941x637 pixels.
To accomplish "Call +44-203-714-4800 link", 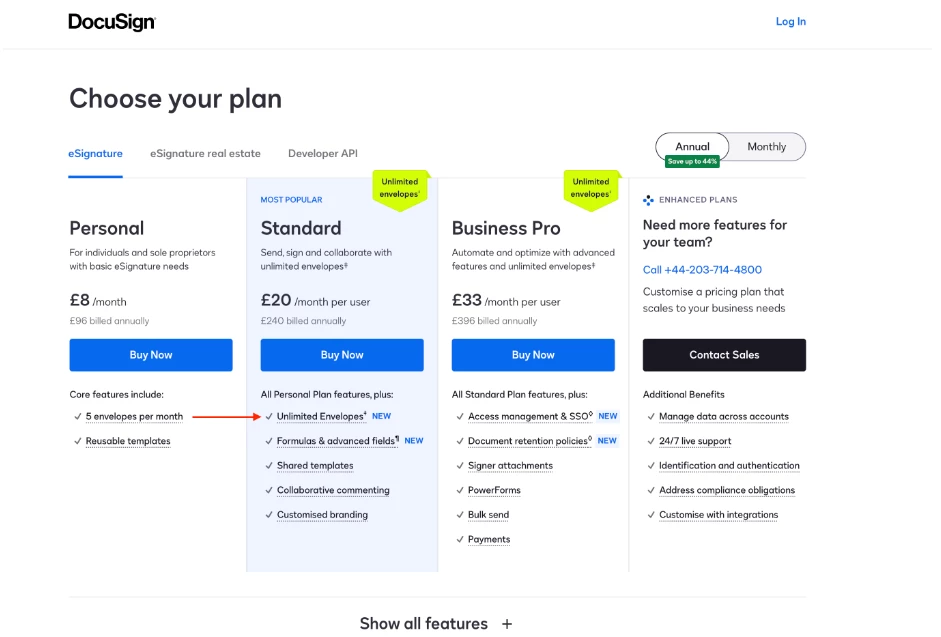I will tap(702, 270).
